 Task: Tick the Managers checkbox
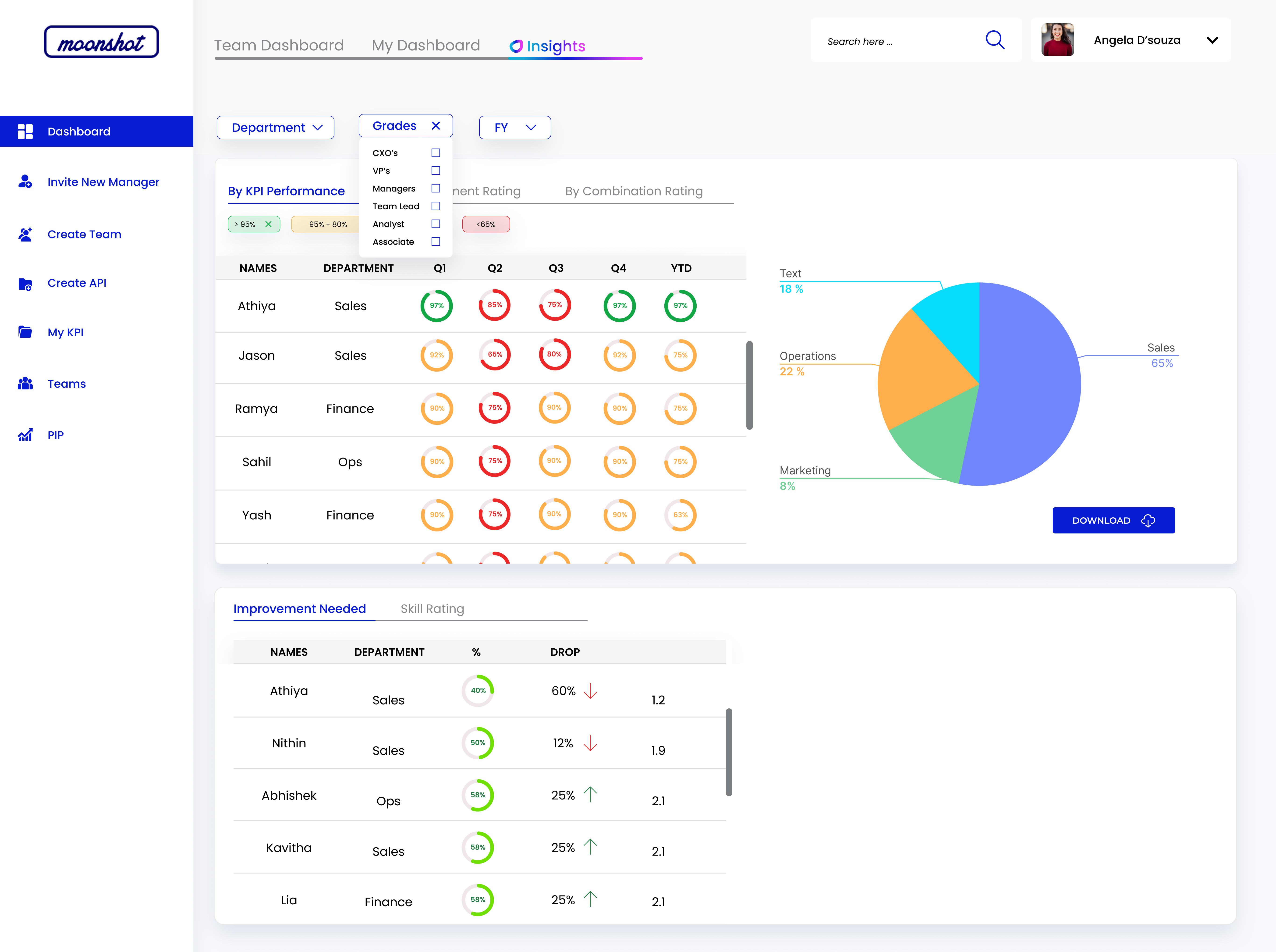click(436, 188)
